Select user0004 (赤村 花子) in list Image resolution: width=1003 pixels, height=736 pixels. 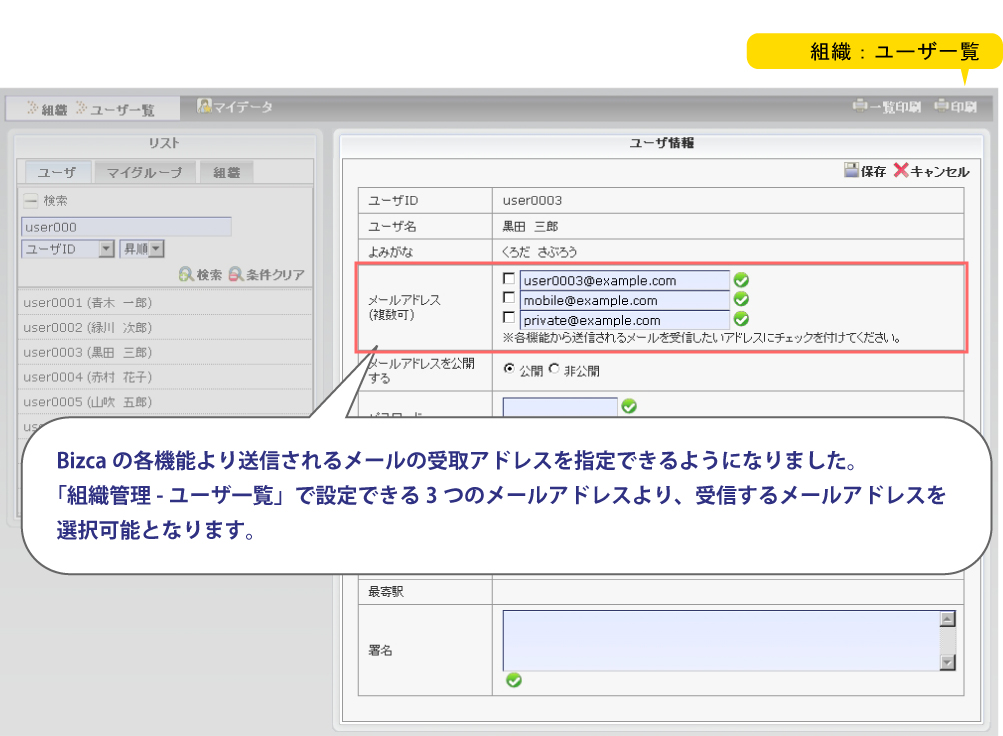coord(164,377)
